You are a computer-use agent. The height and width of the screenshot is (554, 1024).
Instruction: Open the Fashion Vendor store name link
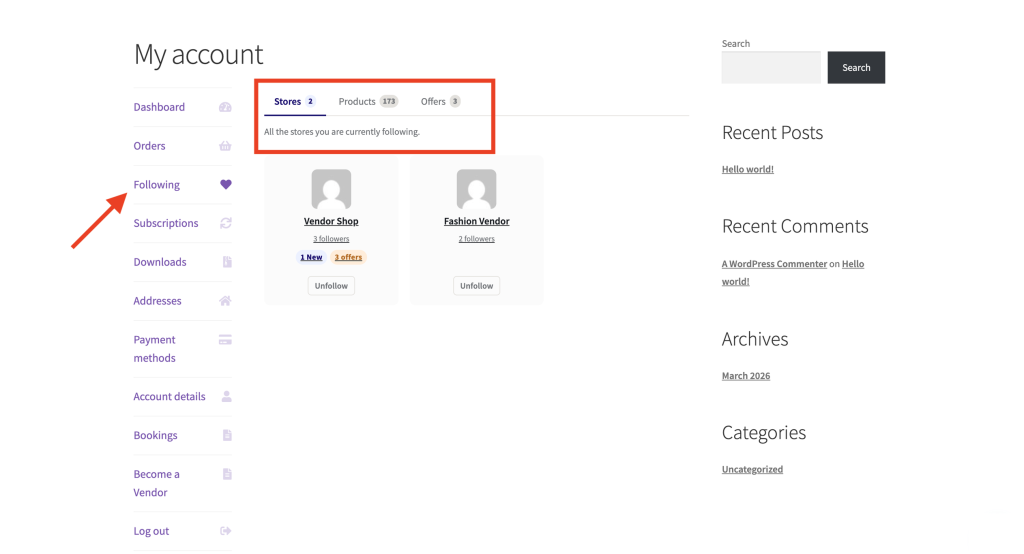click(x=477, y=221)
